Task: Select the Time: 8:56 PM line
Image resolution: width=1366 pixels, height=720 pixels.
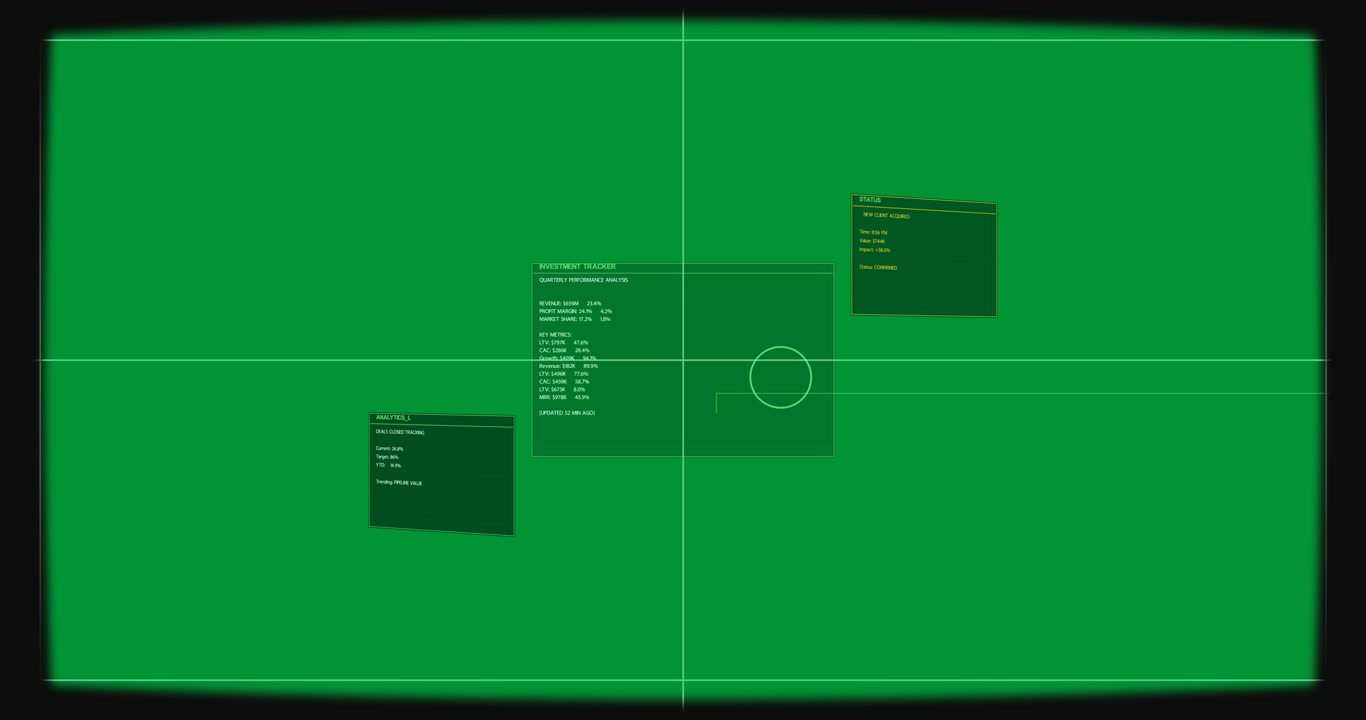Action: coord(873,233)
